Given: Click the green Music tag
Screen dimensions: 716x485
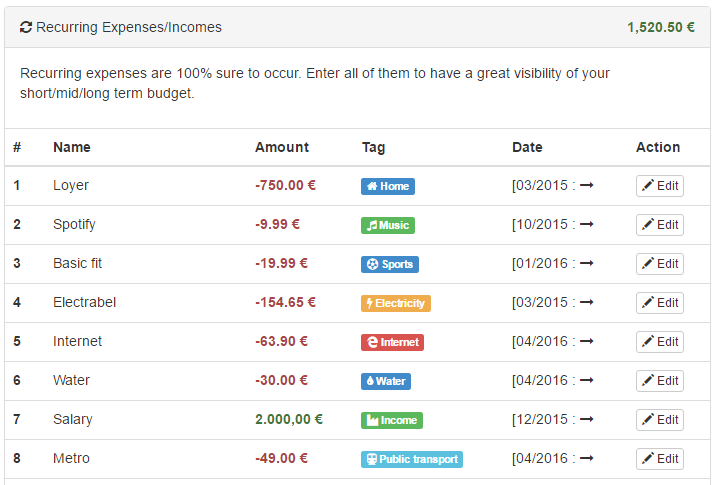Looking at the screenshot, I should pyautogui.click(x=387, y=225).
